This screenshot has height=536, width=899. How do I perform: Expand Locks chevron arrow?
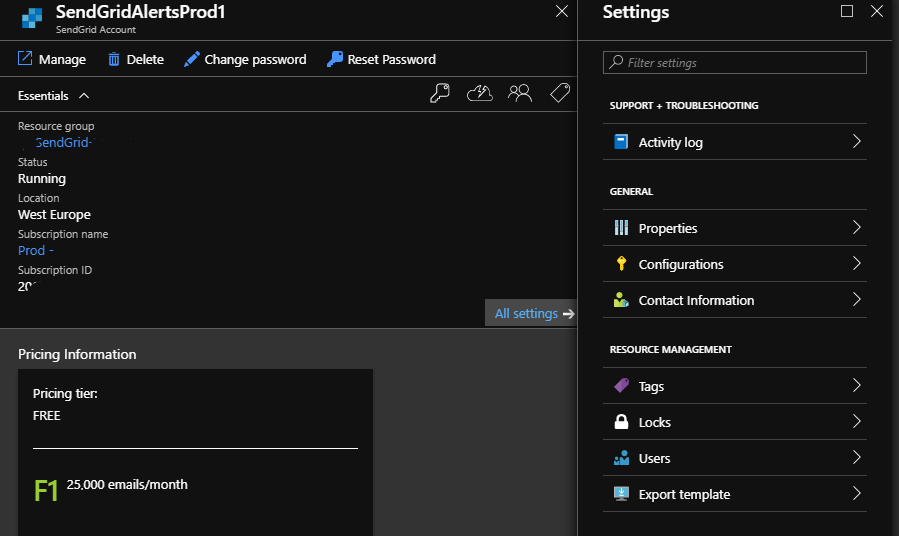857,422
